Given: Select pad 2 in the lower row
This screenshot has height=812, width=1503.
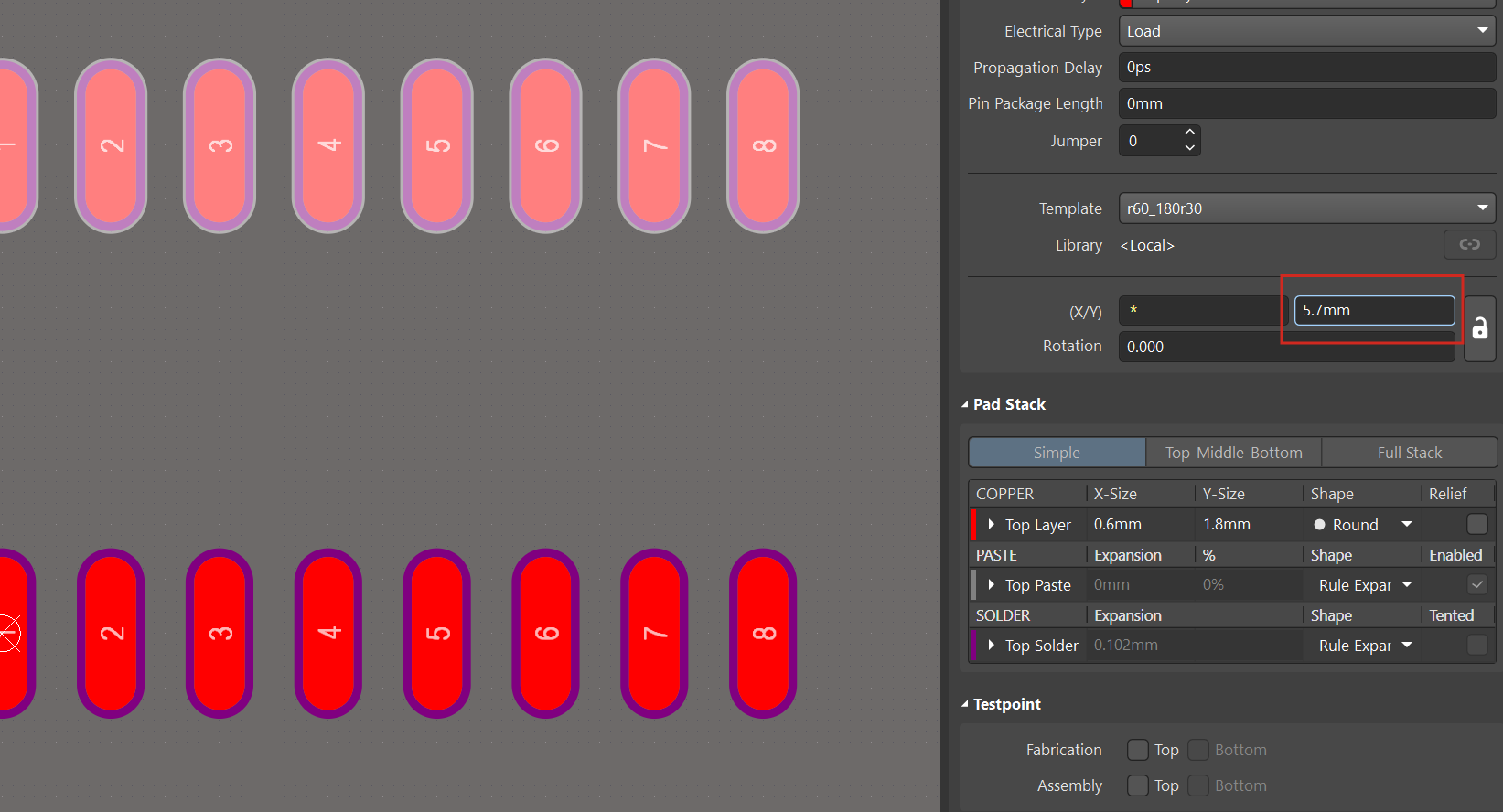Looking at the screenshot, I should 111,633.
